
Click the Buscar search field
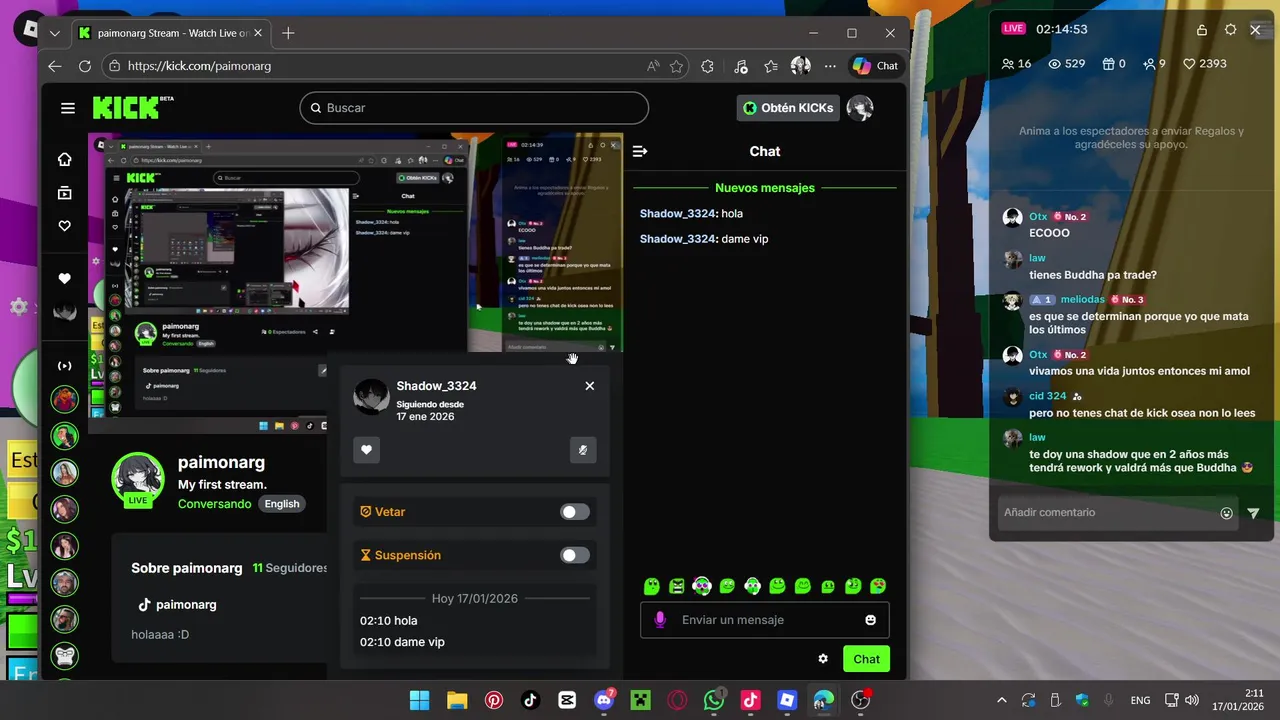coord(474,108)
